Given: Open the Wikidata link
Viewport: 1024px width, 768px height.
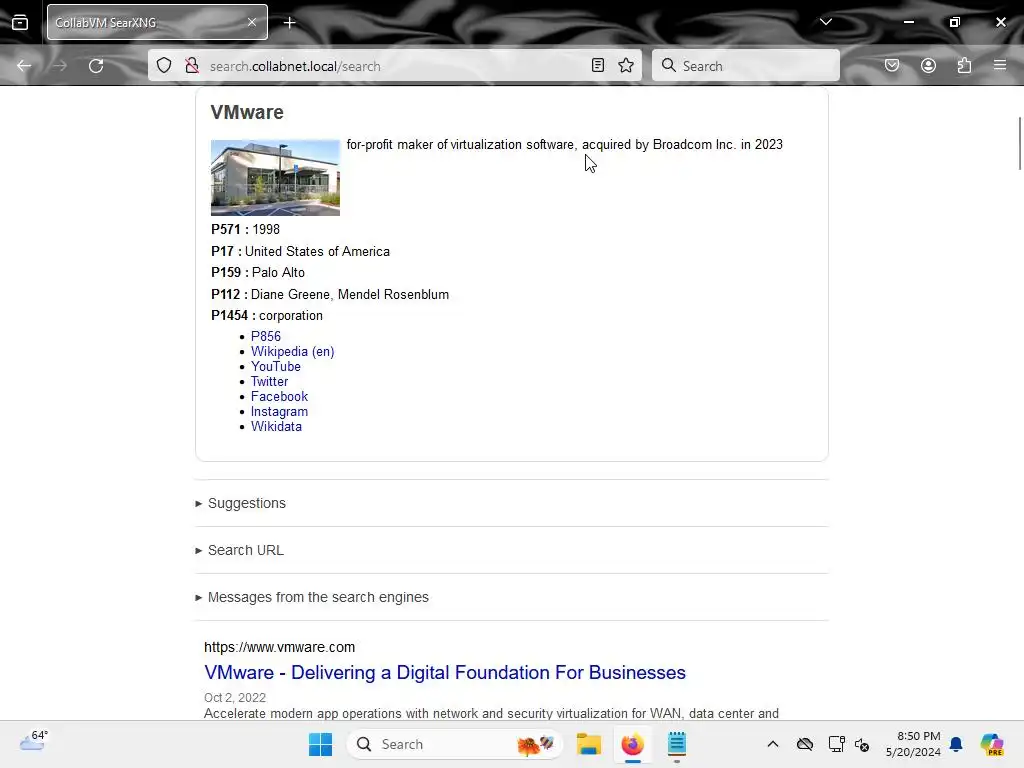Looking at the screenshot, I should [x=276, y=426].
